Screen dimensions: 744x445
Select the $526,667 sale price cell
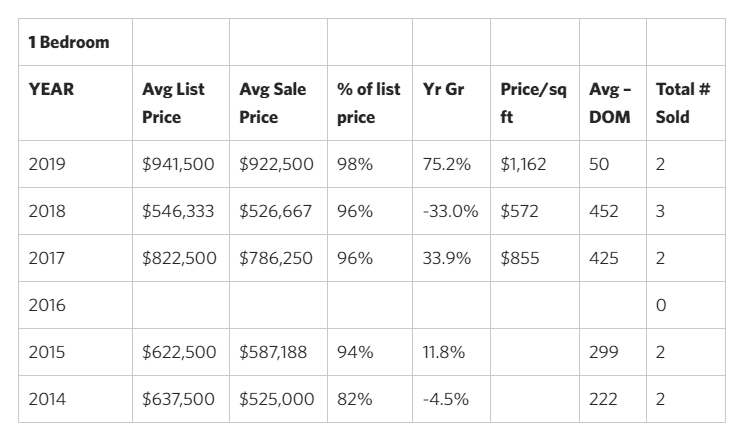(x=276, y=211)
